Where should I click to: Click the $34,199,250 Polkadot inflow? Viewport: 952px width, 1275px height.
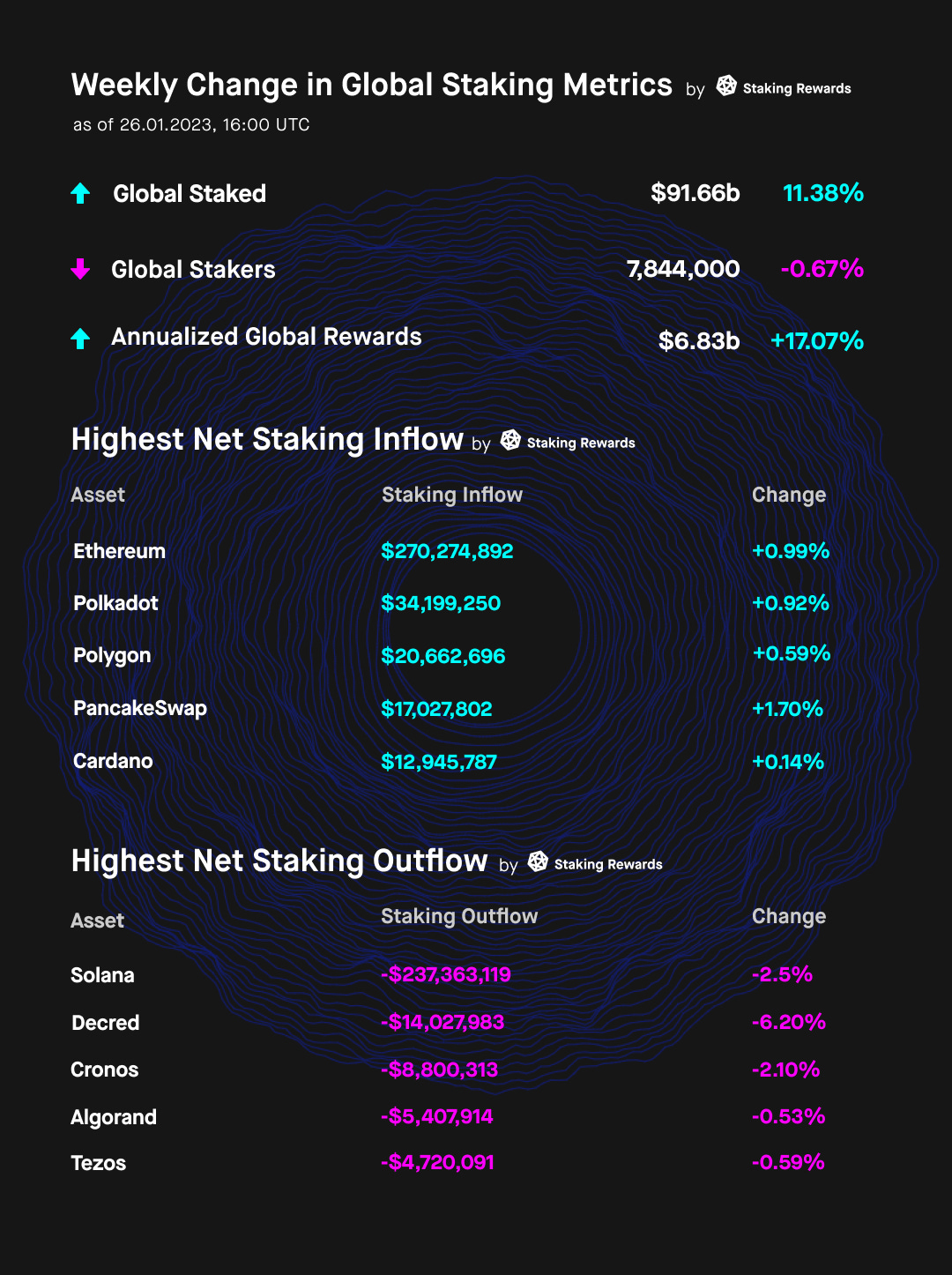[441, 603]
